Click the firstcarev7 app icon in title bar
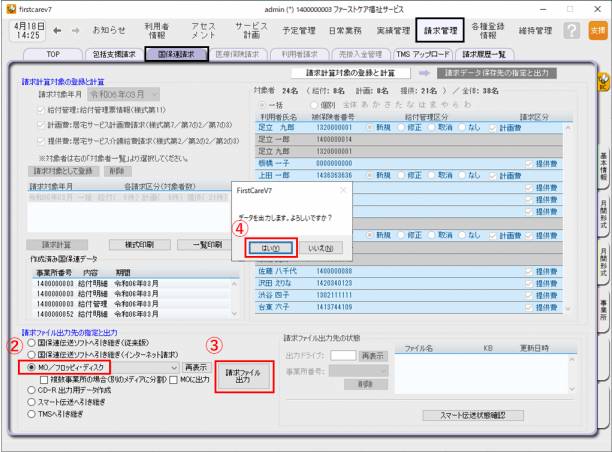This screenshot has width=612, height=452. 10,7
